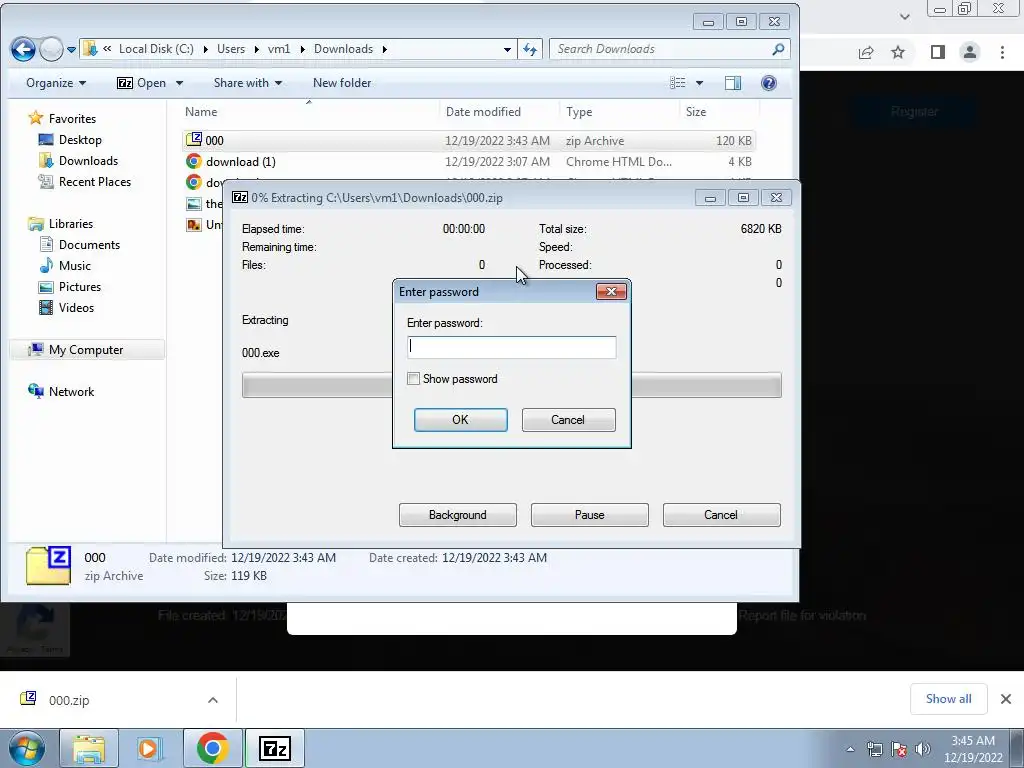This screenshot has height=768, width=1024.
Task: Select the 000 zip archive file
Action: click(x=468, y=140)
